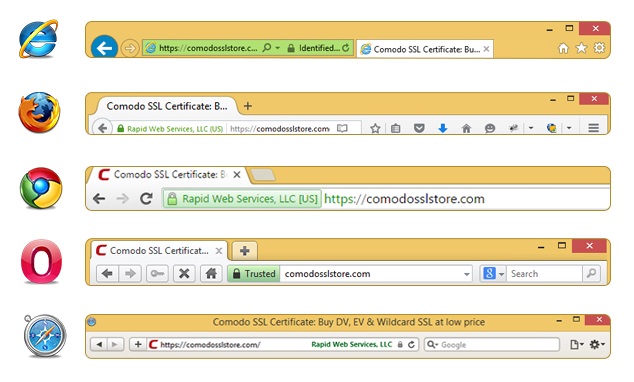
Task: Click Firefox back arrow button
Action: click(102, 128)
